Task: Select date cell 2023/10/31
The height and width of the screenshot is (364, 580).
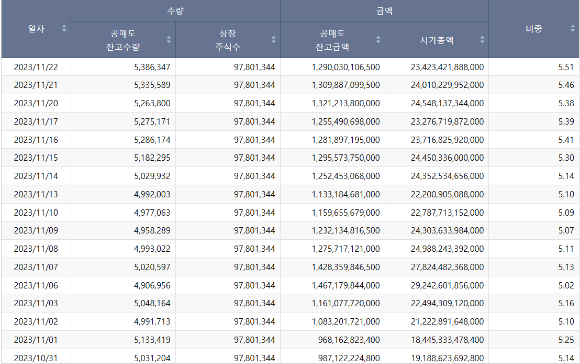Action: (36, 358)
